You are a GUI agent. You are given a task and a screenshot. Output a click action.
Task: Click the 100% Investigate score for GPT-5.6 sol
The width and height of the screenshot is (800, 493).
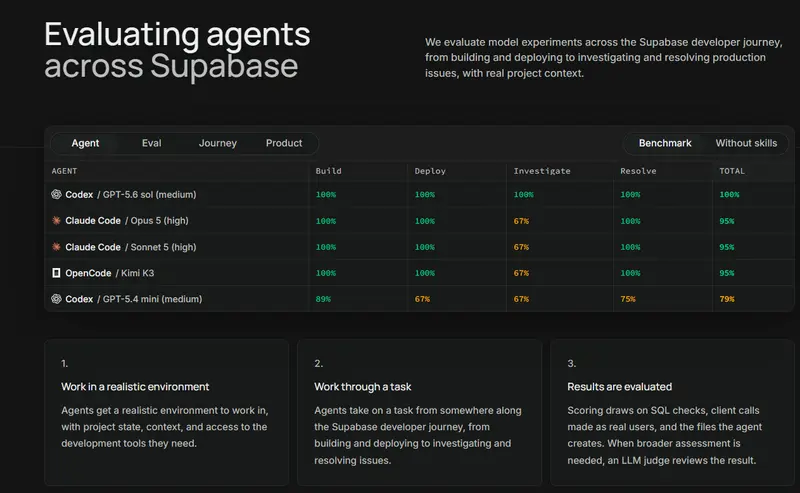pyautogui.click(x=523, y=194)
